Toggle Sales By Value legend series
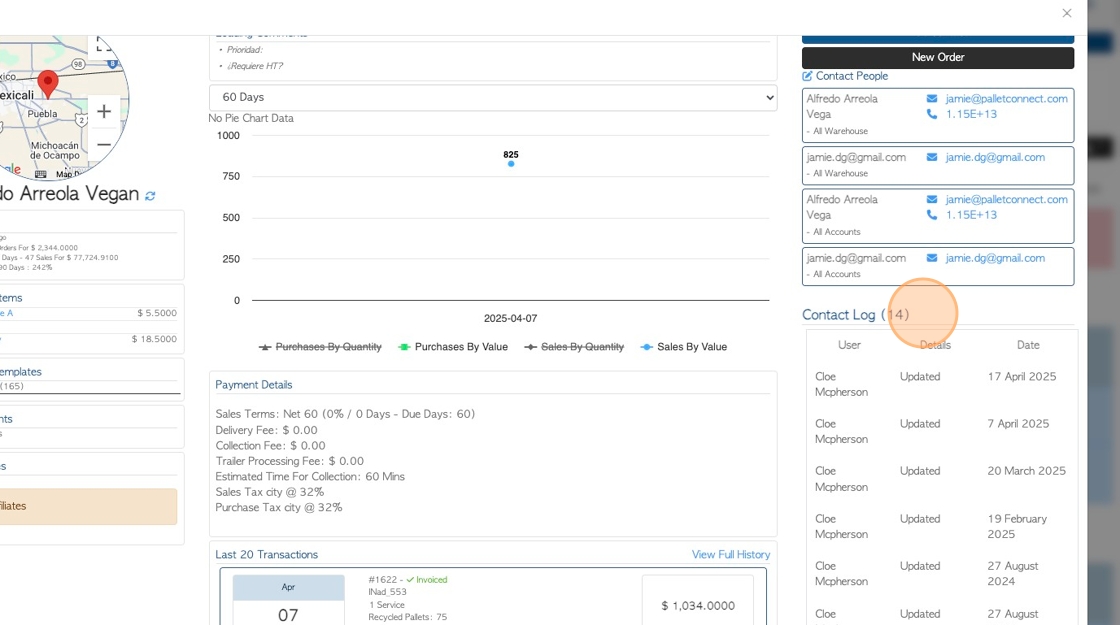The width and height of the screenshot is (1120, 625). point(684,347)
